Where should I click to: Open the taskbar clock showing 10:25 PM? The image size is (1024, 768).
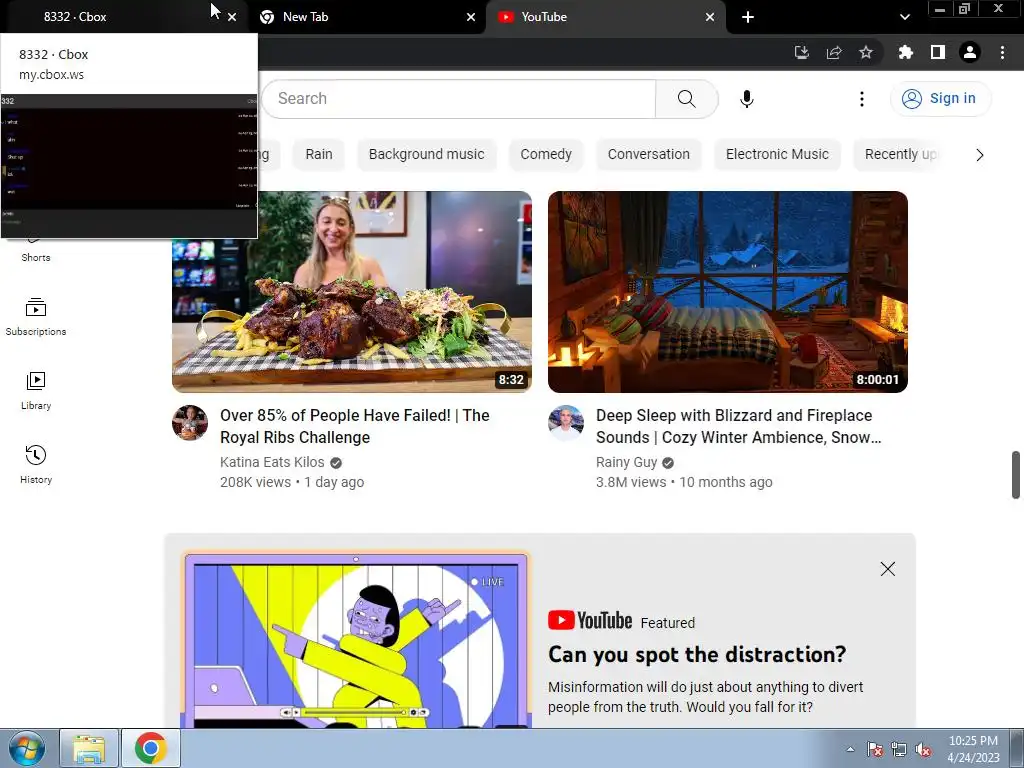[973, 749]
